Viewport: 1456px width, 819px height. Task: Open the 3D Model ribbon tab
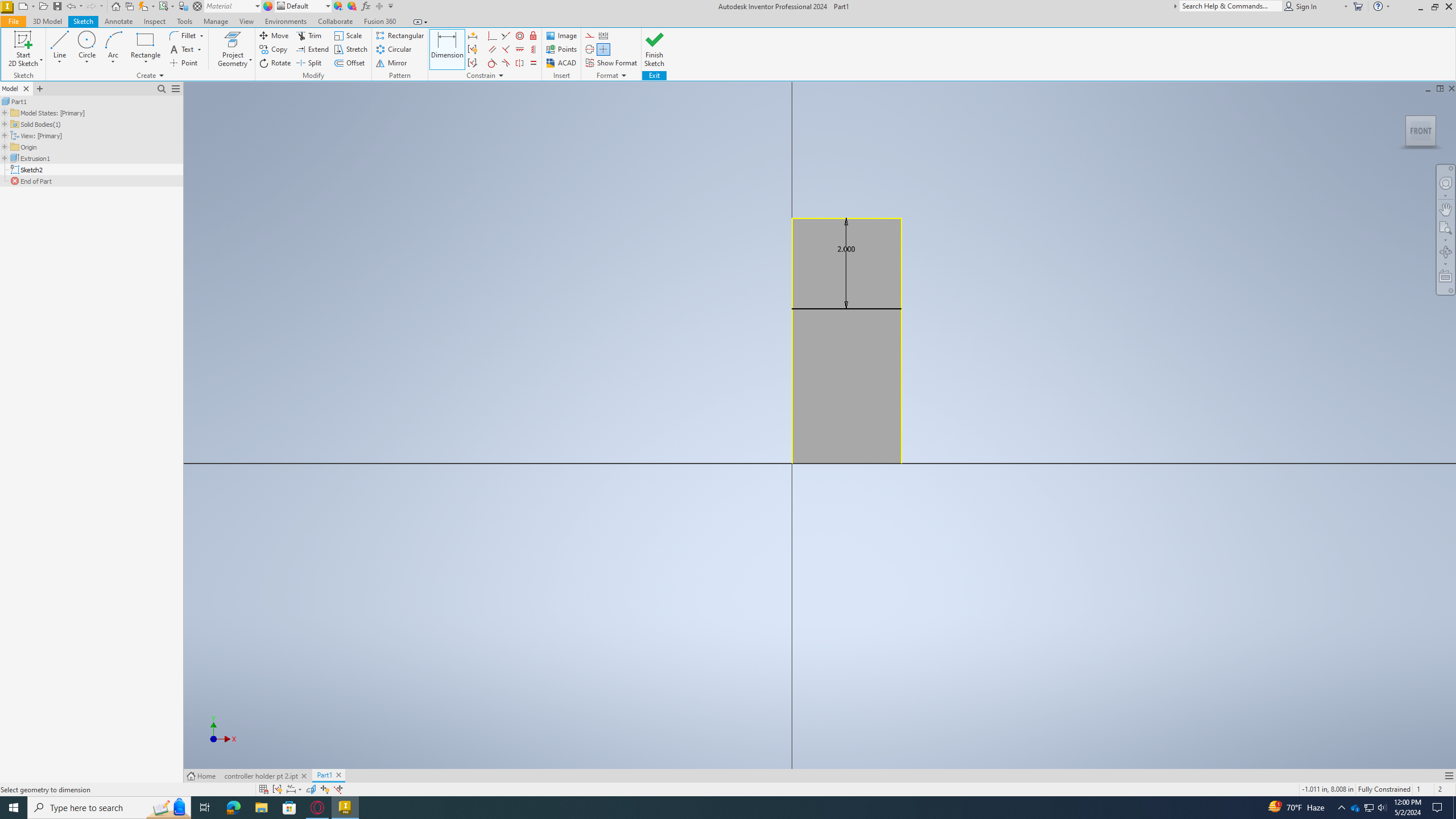pos(47,22)
